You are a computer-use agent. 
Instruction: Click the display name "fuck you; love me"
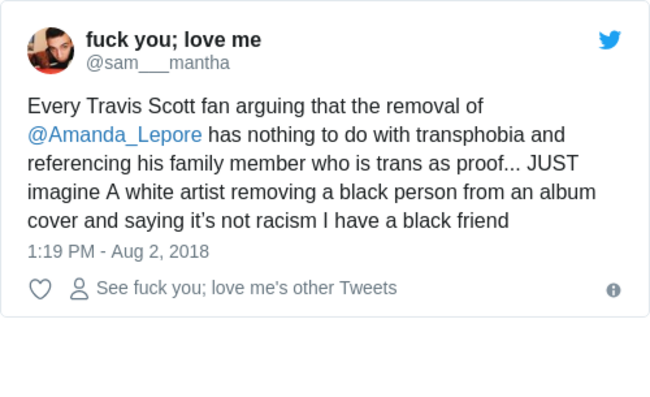tap(173, 40)
